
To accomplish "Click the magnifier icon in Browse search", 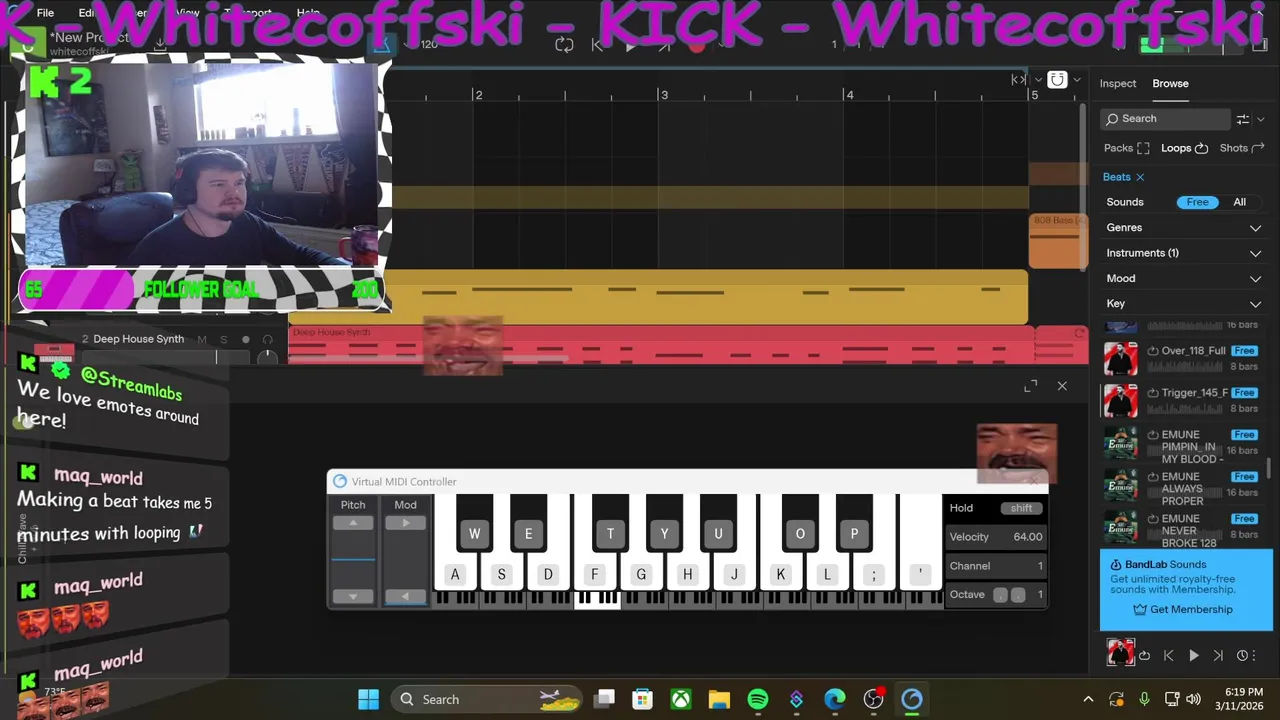I will 1112,119.
